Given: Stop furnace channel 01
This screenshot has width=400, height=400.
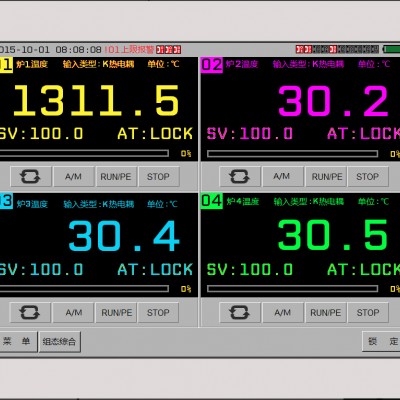Looking at the screenshot, I should tap(159, 177).
